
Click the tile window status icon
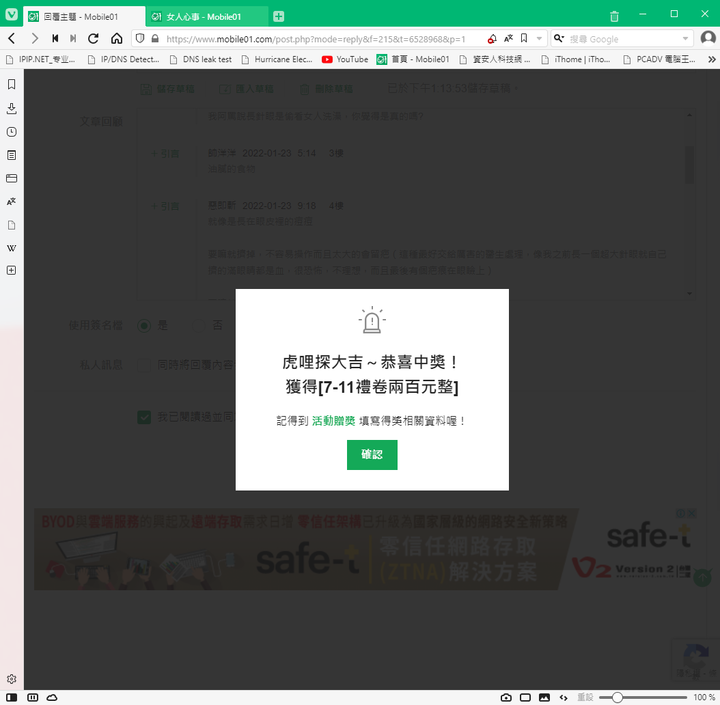tap(525, 697)
